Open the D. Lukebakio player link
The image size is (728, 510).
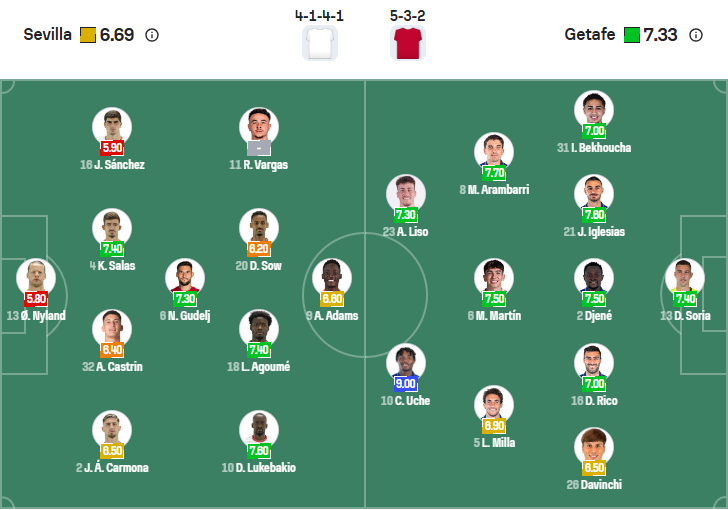[x=258, y=468]
